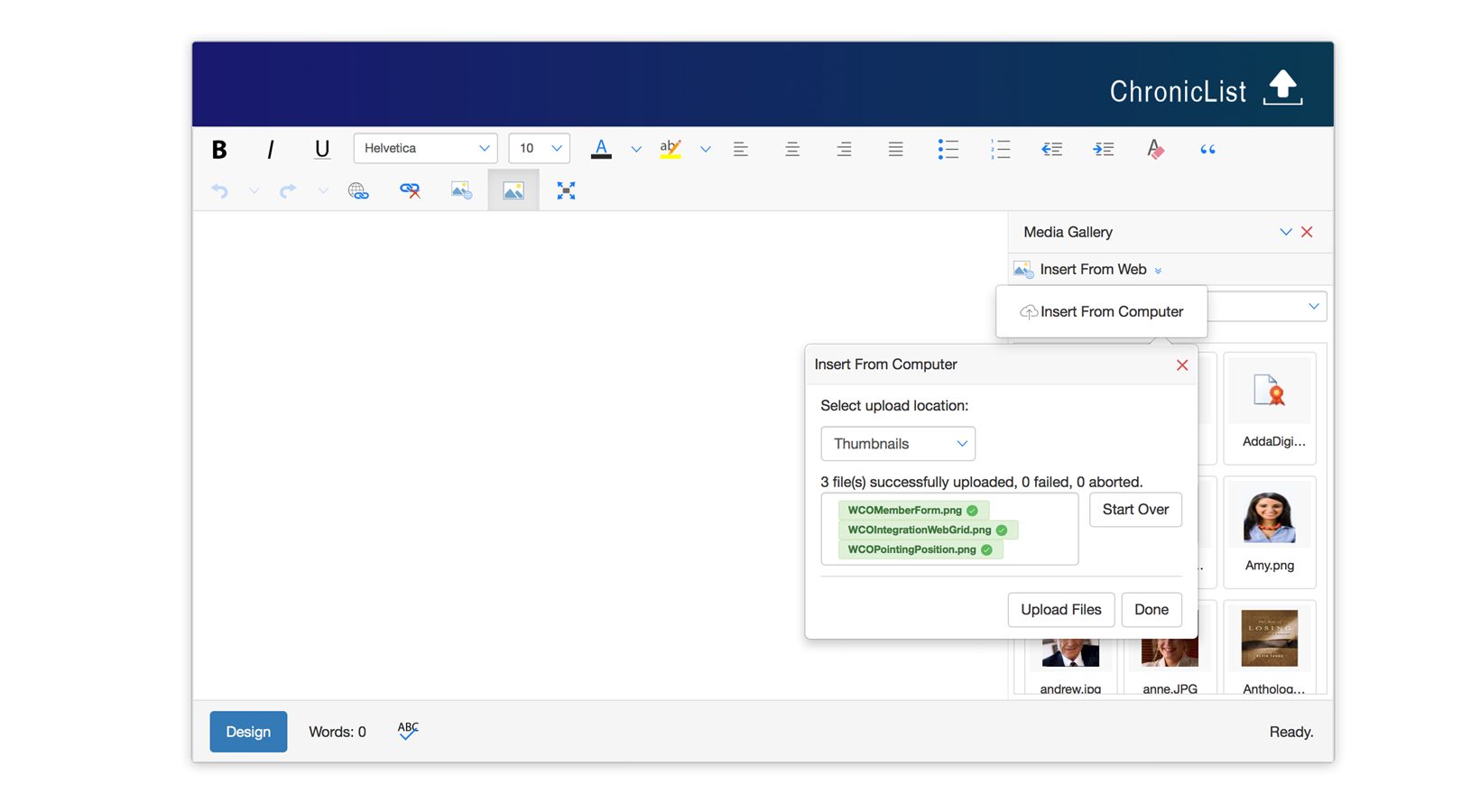
Task: Insert a bulleted list
Action: click(948, 150)
